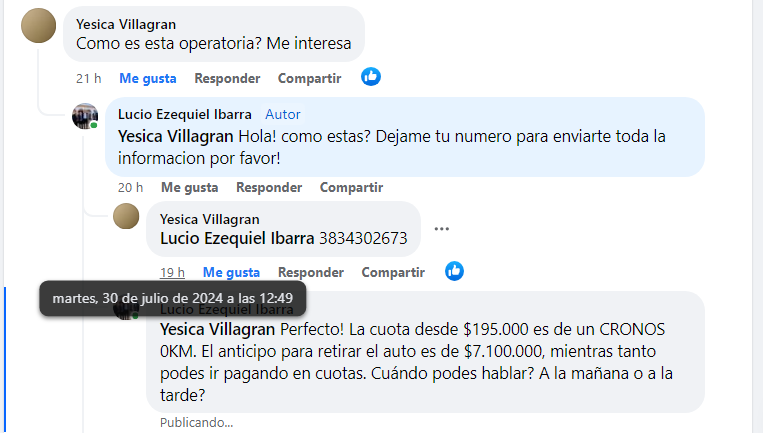The width and height of the screenshot is (763, 433).
Task: Click Compartir under the first comment
Action: click(309, 78)
